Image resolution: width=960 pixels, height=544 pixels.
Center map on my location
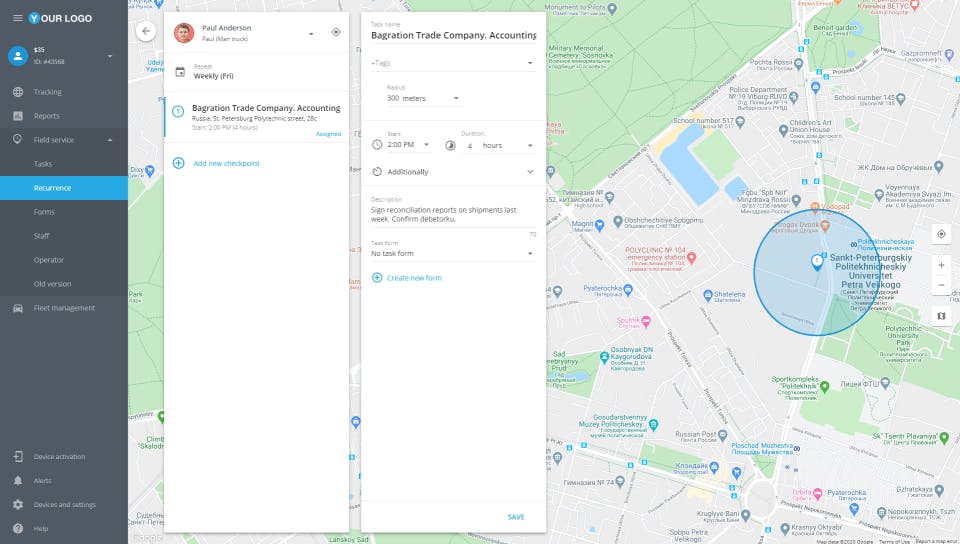coord(942,234)
